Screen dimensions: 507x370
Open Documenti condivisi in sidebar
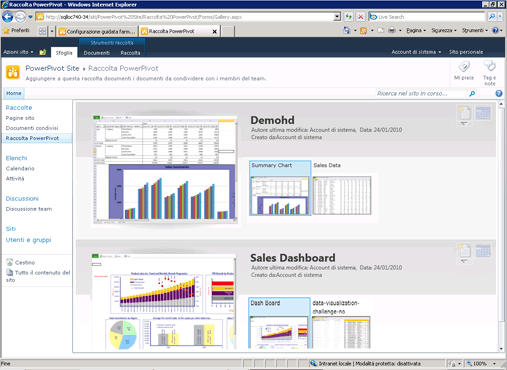[32, 128]
